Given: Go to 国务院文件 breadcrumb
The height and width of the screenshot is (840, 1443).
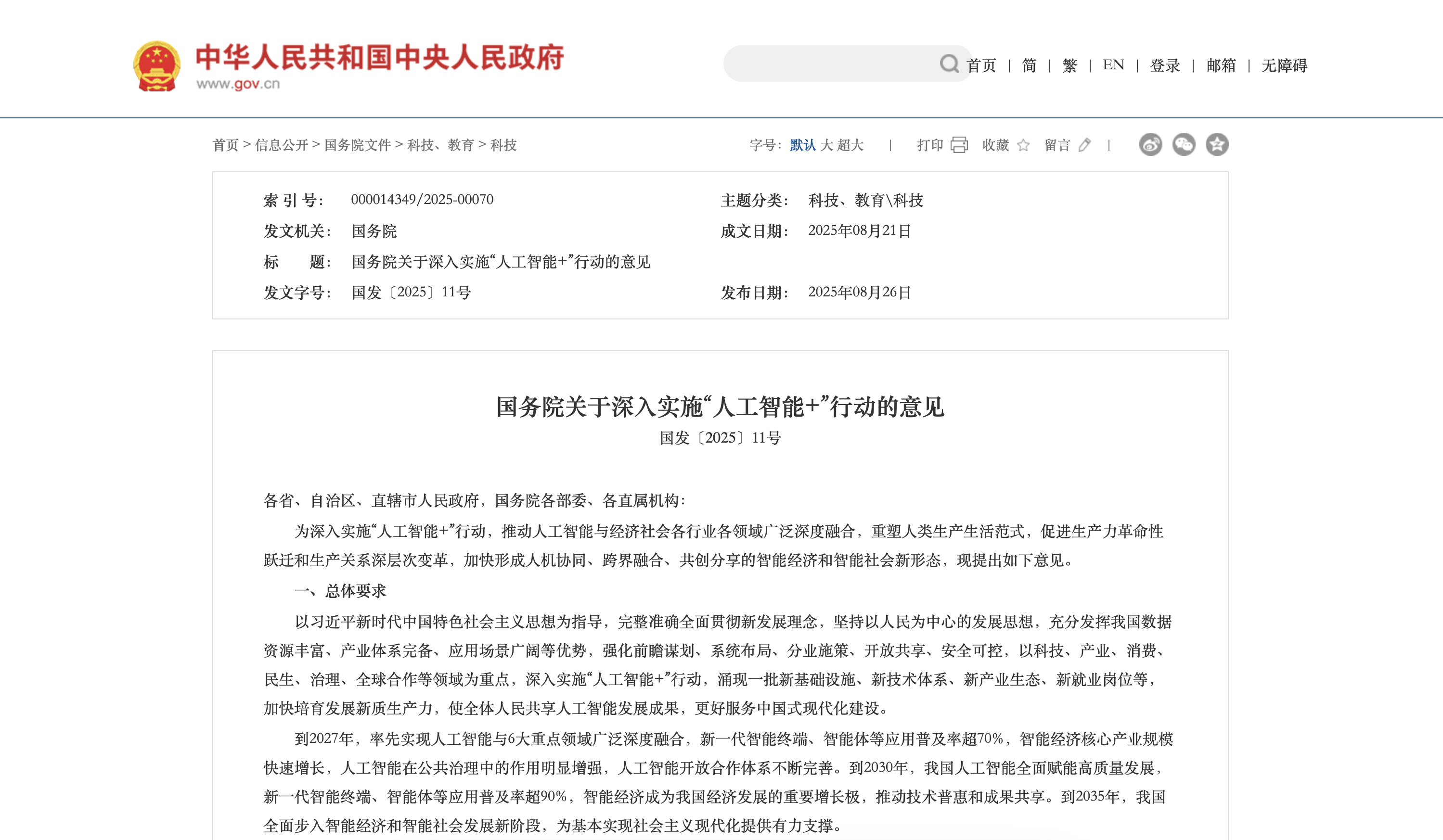Looking at the screenshot, I should 357,145.
